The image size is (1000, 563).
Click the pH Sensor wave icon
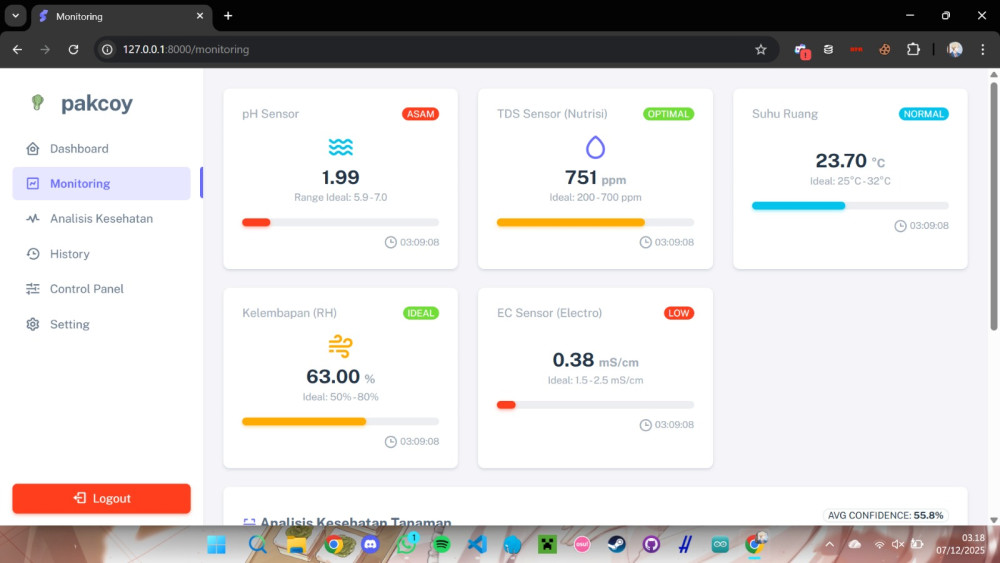[x=340, y=148]
